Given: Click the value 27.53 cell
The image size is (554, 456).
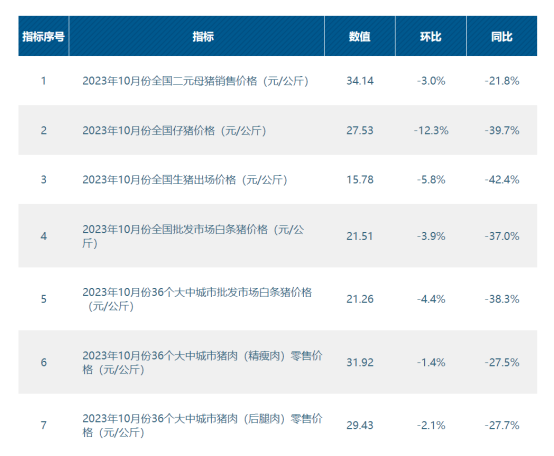Looking at the screenshot, I should 360,130.
